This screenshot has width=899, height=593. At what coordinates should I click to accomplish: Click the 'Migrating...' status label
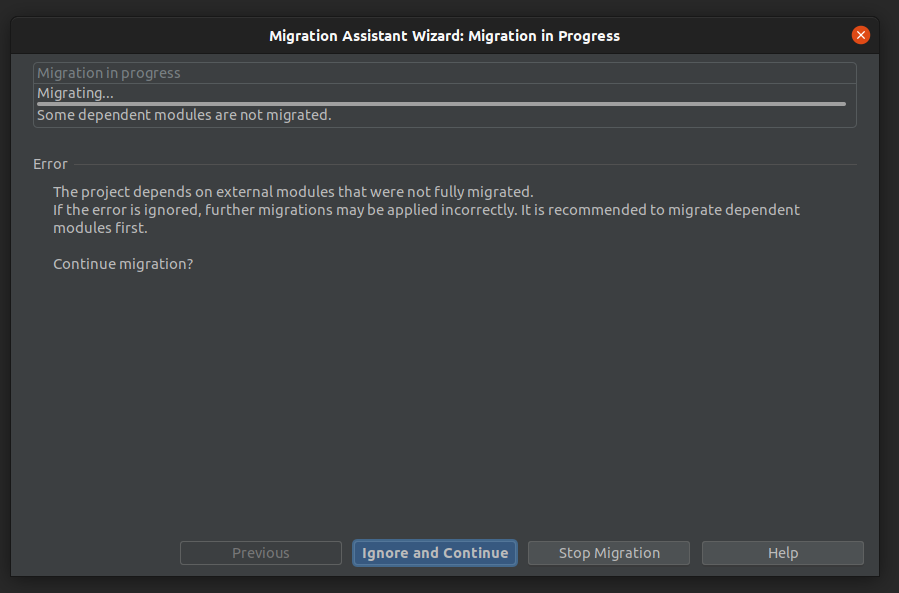click(x=75, y=93)
